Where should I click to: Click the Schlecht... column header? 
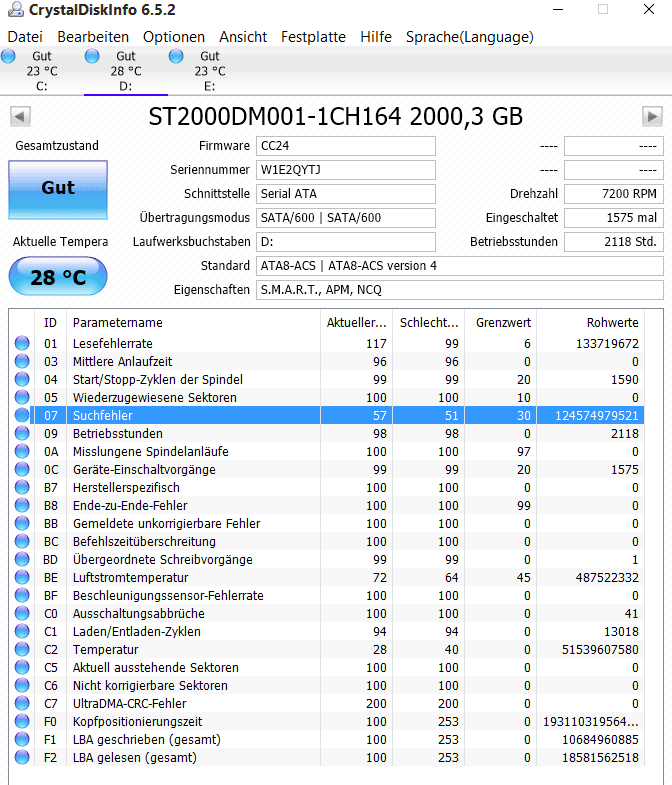click(x=429, y=322)
